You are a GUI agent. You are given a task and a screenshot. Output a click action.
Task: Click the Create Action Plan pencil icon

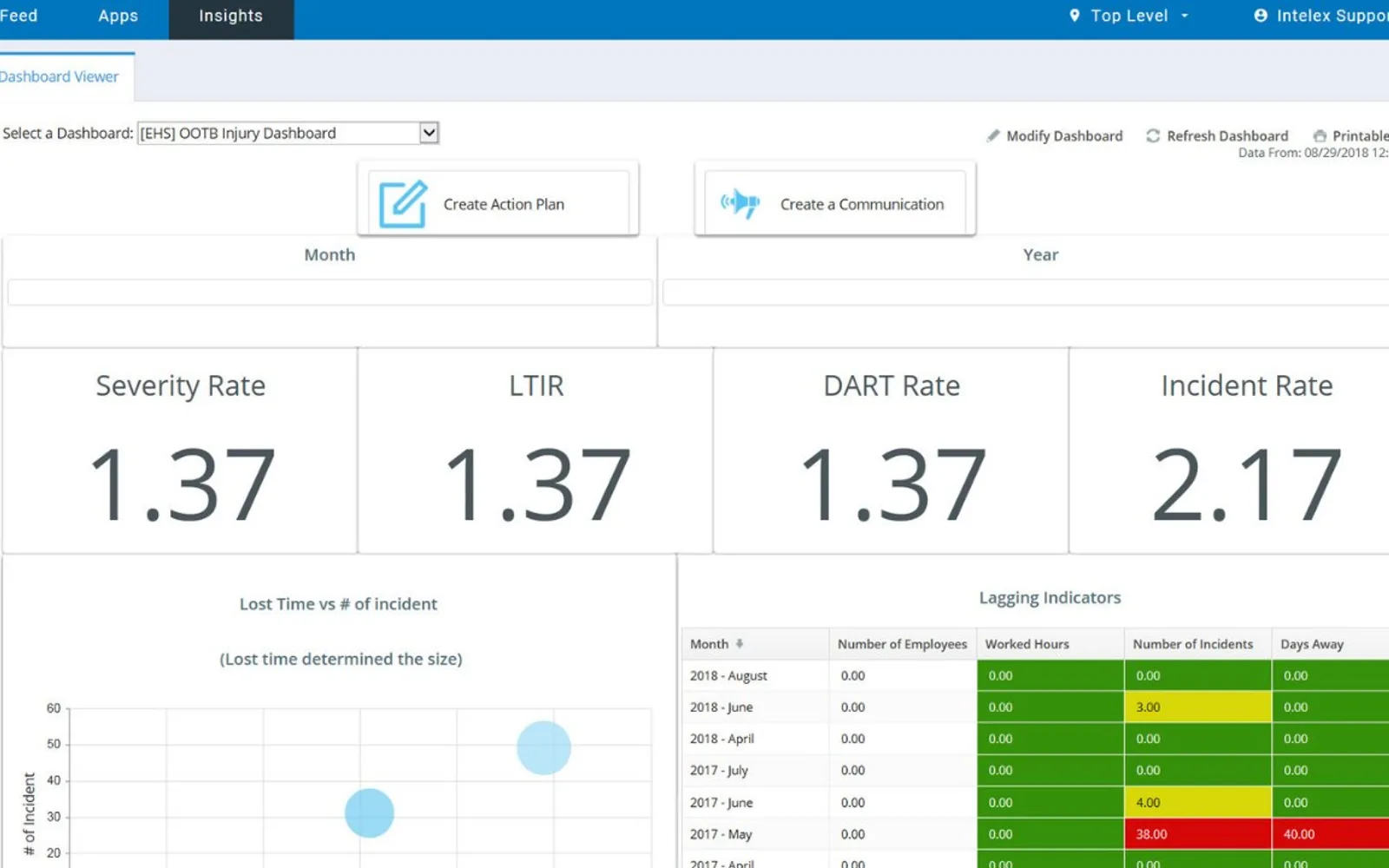403,204
